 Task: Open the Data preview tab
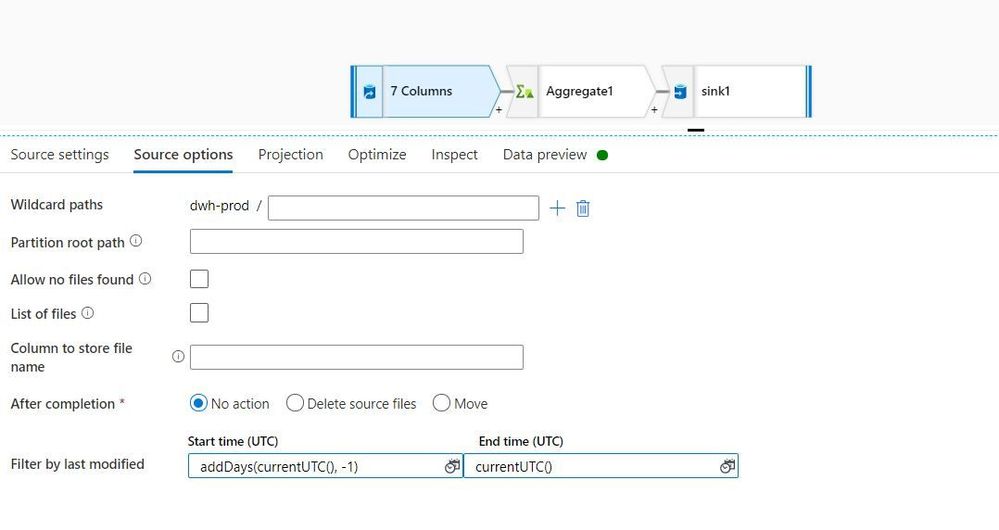545,155
